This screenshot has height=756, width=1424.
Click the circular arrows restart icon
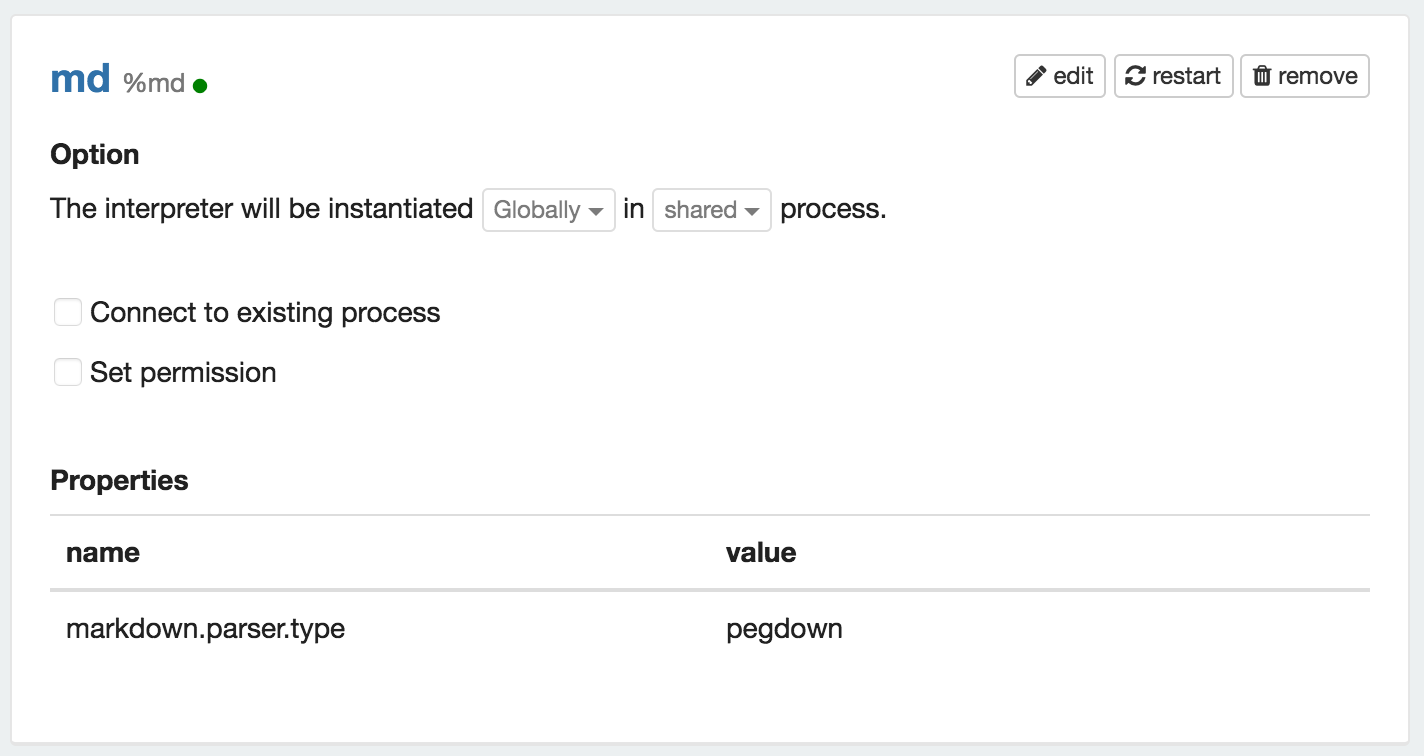coord(1135,76)
